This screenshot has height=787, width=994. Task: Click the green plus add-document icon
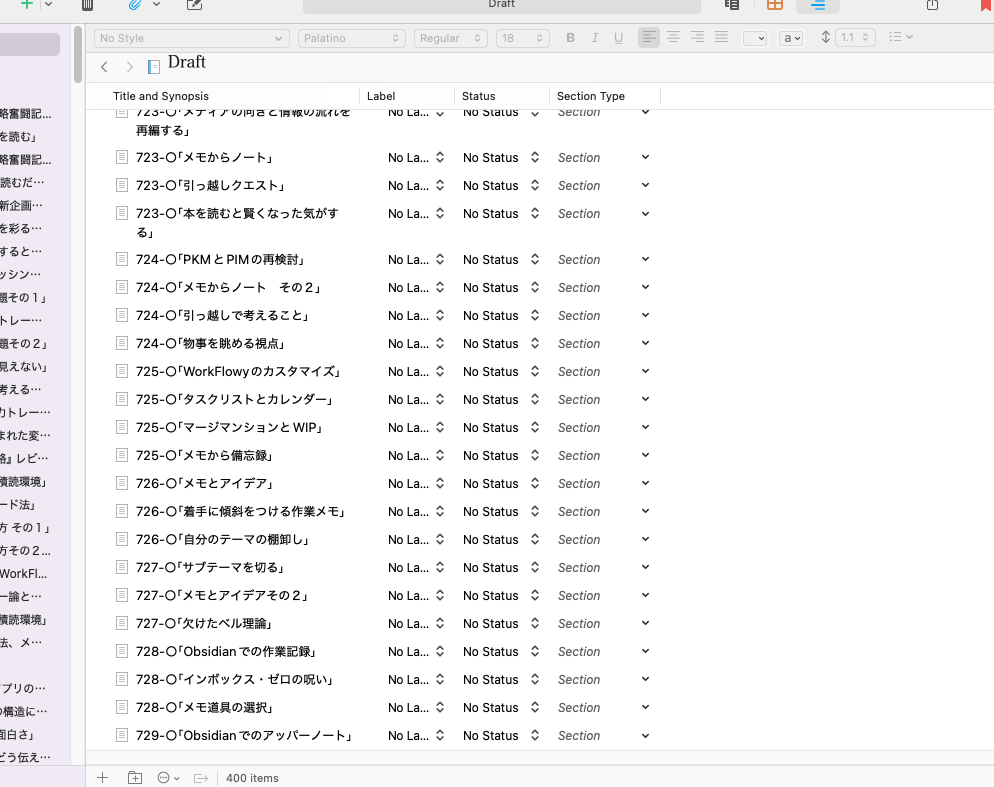click(x=27, y=4)
